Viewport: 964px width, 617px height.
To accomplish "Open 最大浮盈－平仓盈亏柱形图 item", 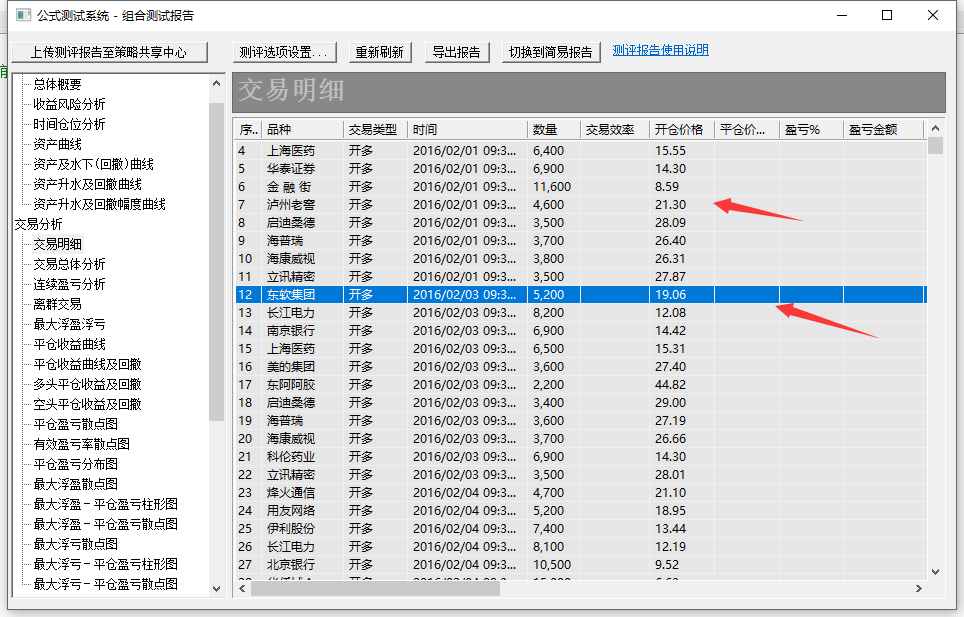I will coord(105,504).
